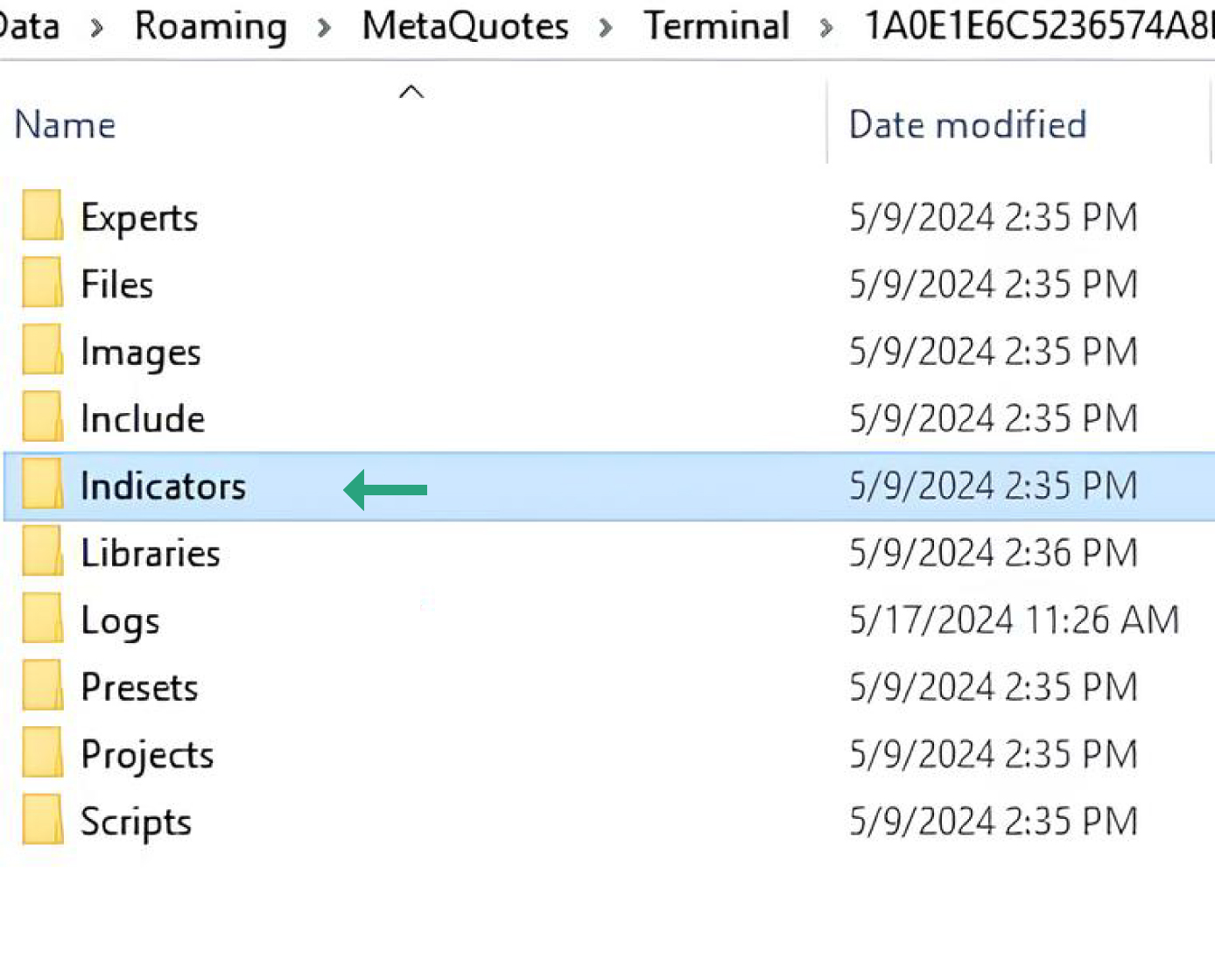Sort by the Date modified column header
Image resolution: width=1215 pixels, height=980 pixels.
coord(967,125)
